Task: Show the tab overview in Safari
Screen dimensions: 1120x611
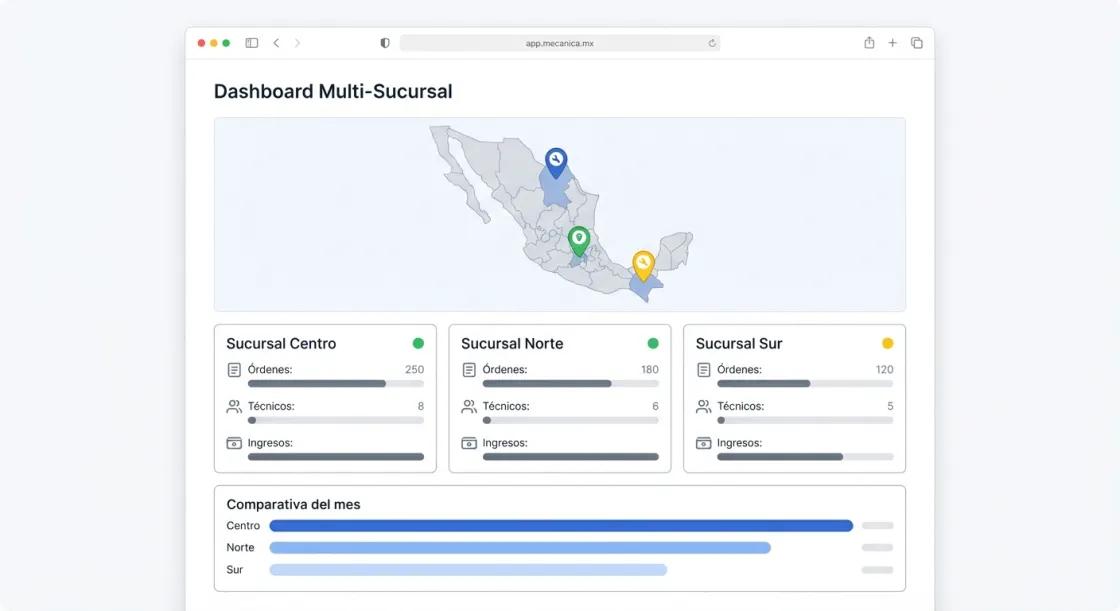Action: [916, 42]
